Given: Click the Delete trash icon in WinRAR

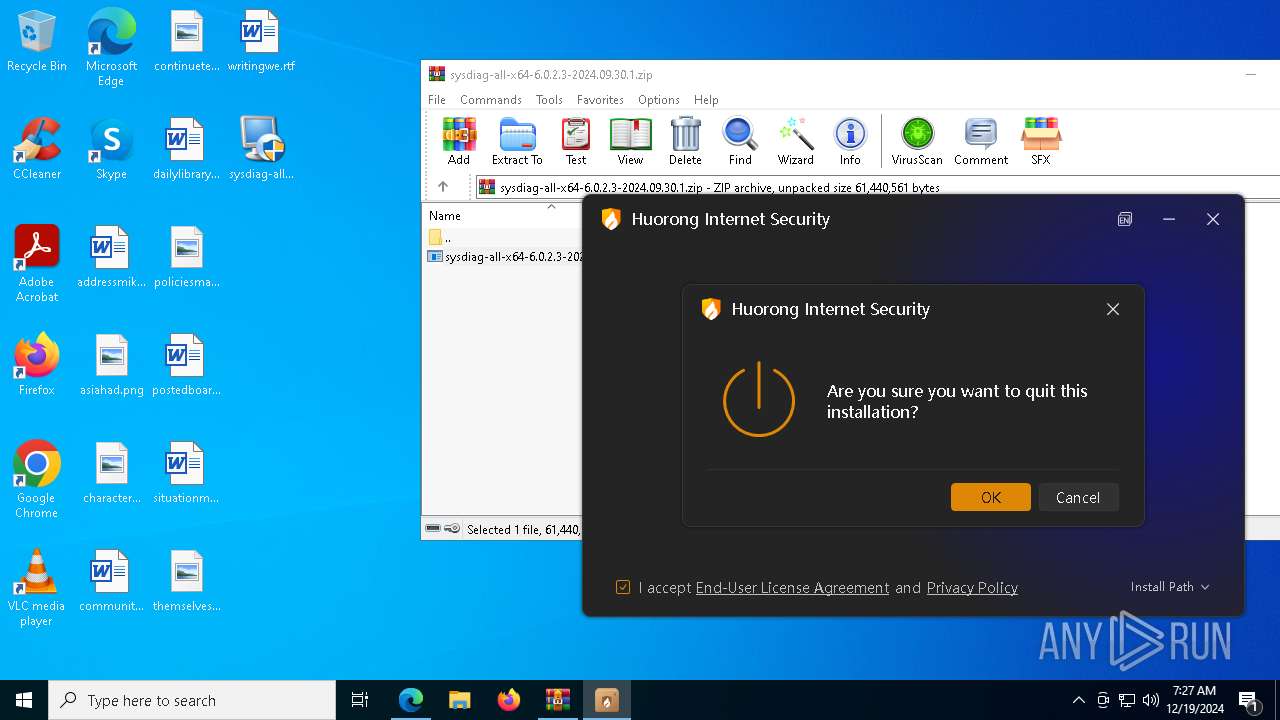Looking at the screenshot, I should click(685, 141).
